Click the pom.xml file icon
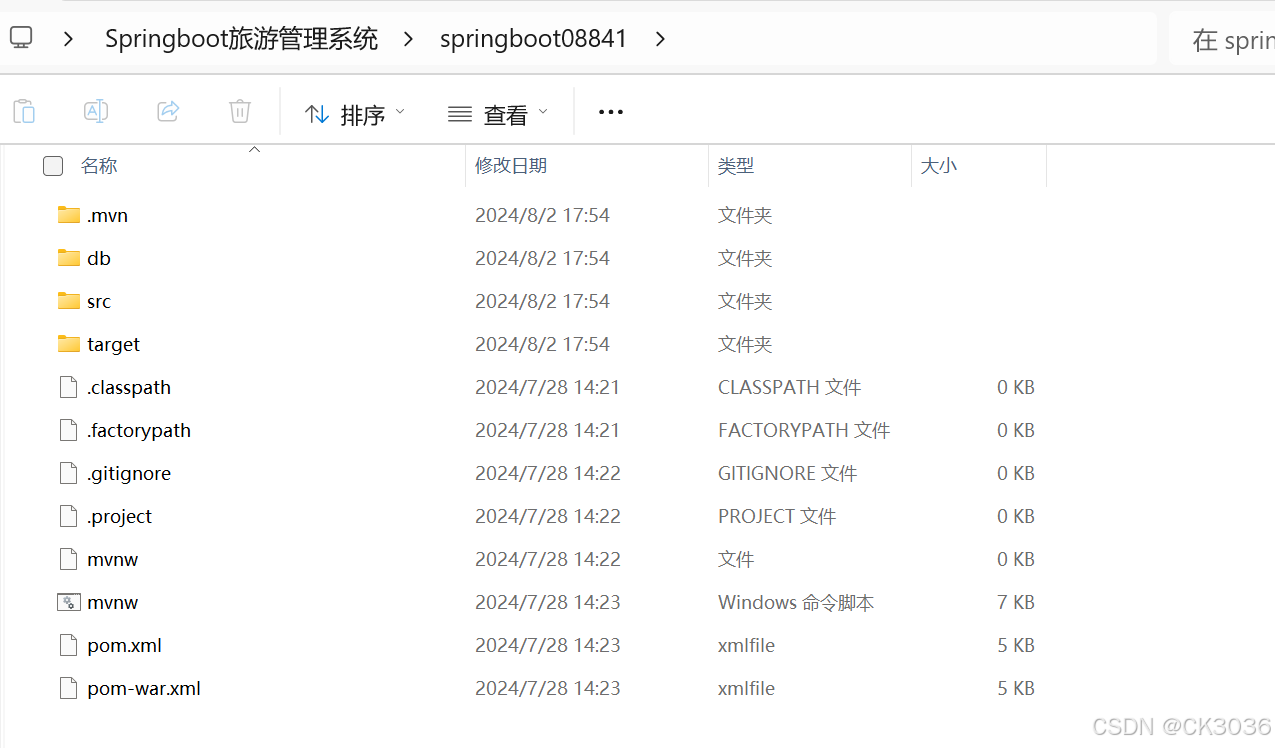The image size is (1275, 748). [68, 645]
